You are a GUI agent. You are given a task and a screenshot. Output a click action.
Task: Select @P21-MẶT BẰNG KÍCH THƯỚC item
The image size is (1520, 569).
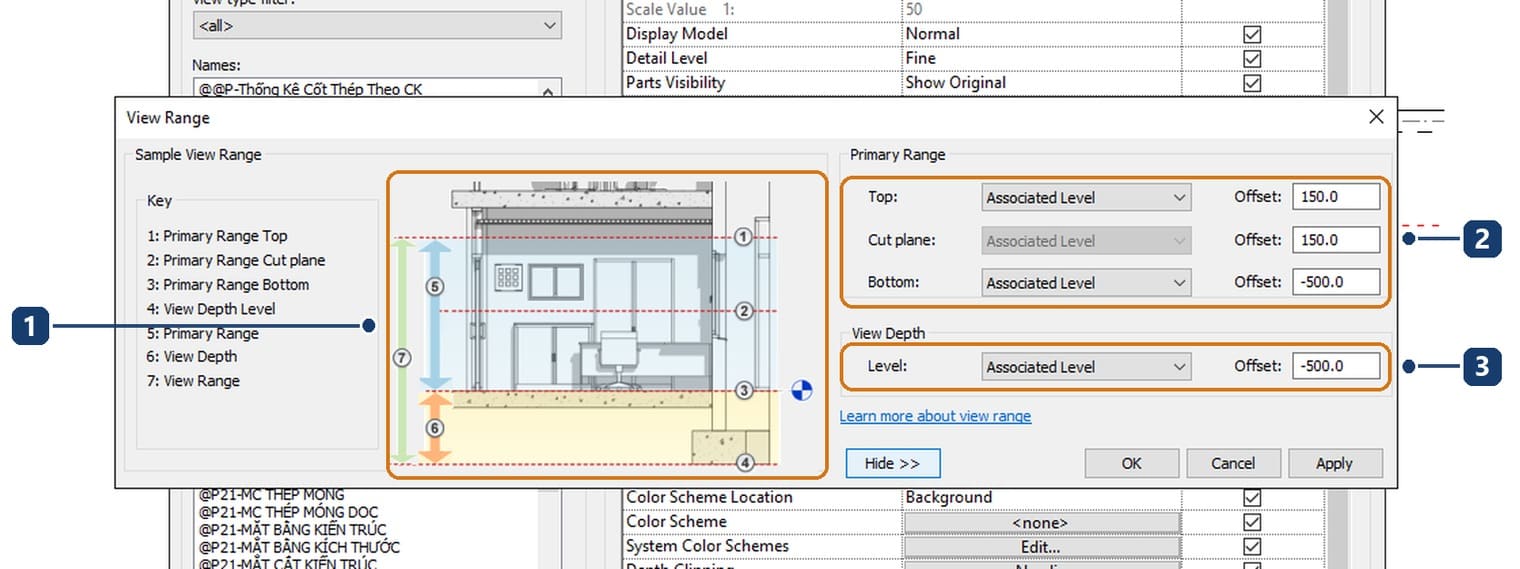point(299,548)
